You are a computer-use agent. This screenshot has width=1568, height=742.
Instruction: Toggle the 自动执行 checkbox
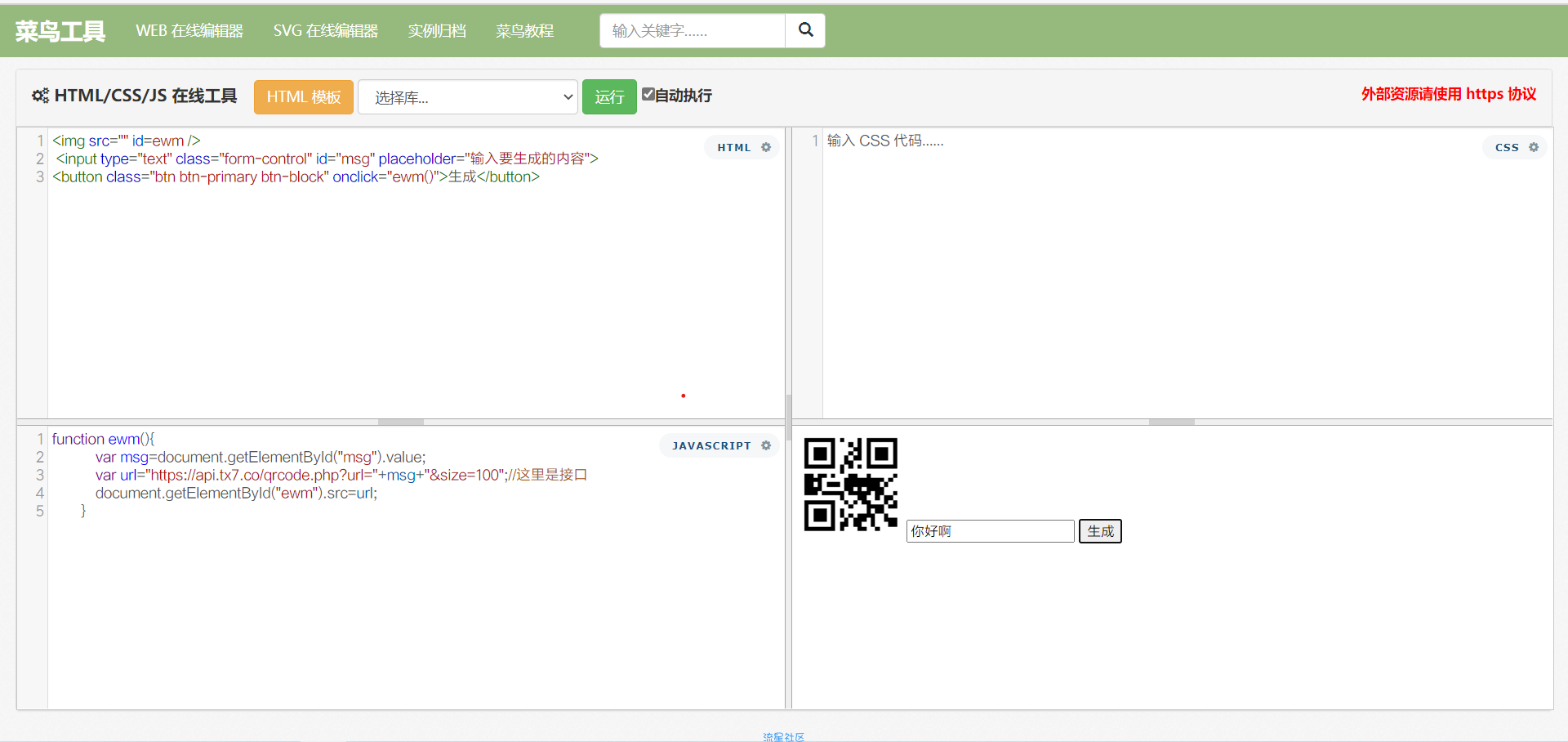click(648, 94)
